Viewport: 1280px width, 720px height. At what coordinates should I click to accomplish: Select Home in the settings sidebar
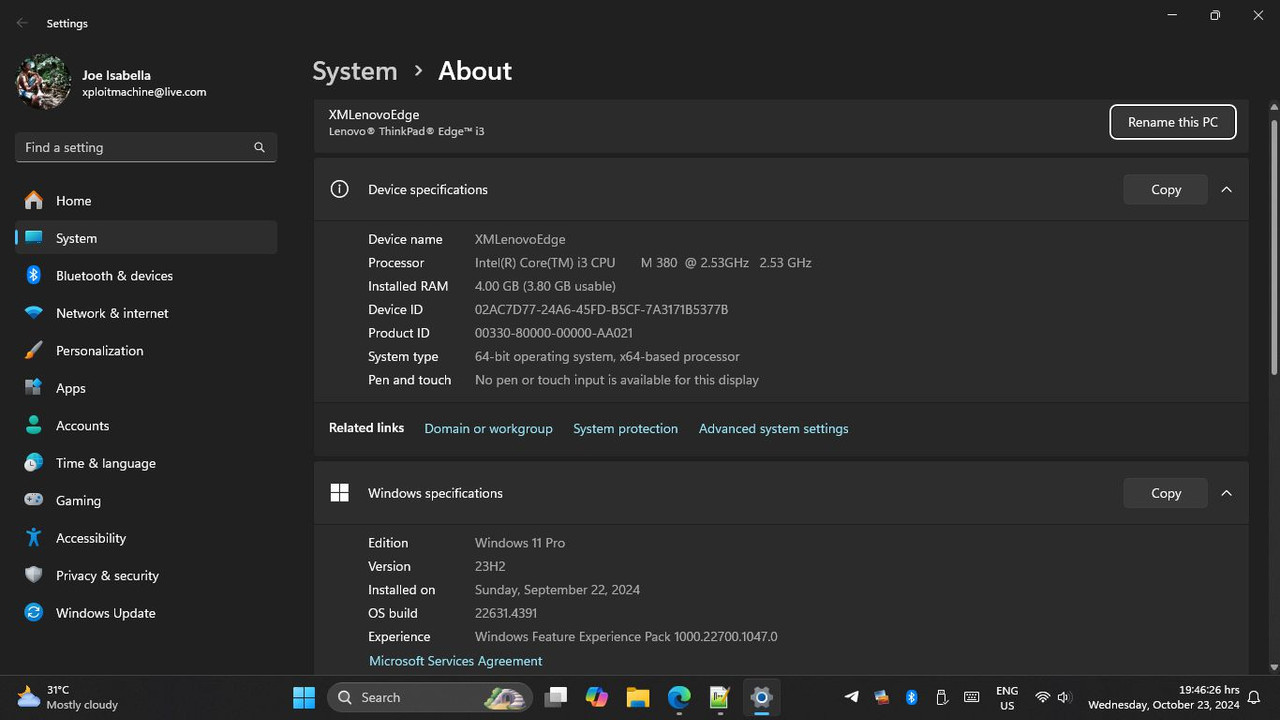[73, 201]
